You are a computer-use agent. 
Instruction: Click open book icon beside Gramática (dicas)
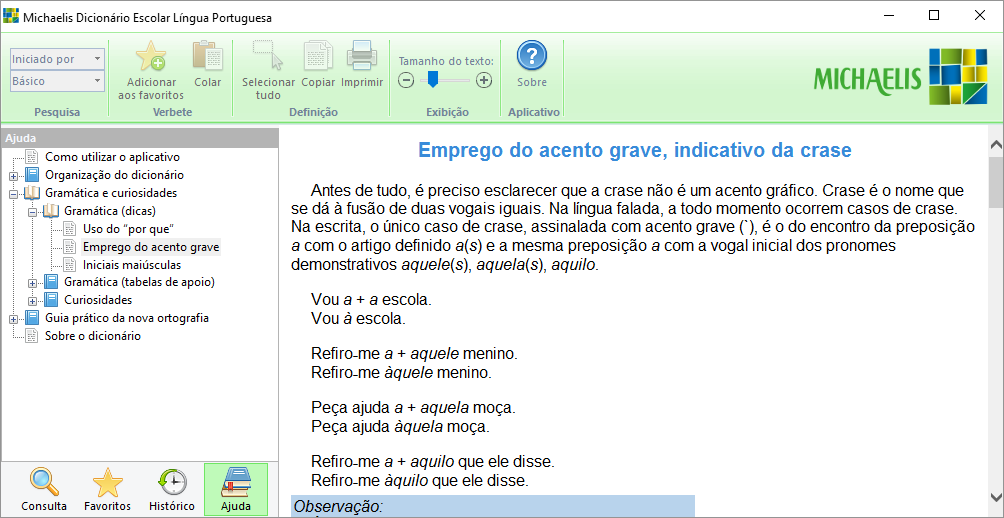[x=51, y=211]
